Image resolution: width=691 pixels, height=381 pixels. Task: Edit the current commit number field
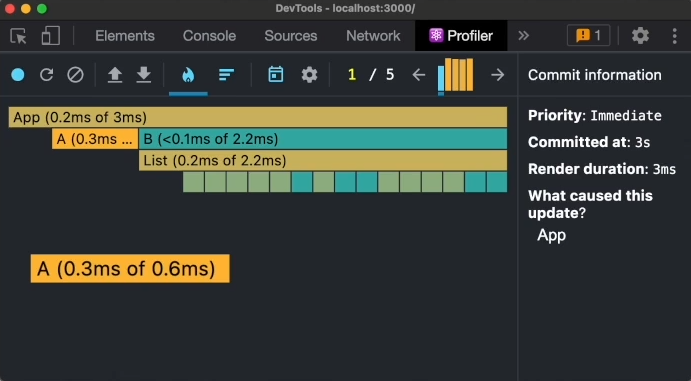(x=352, y=75)
